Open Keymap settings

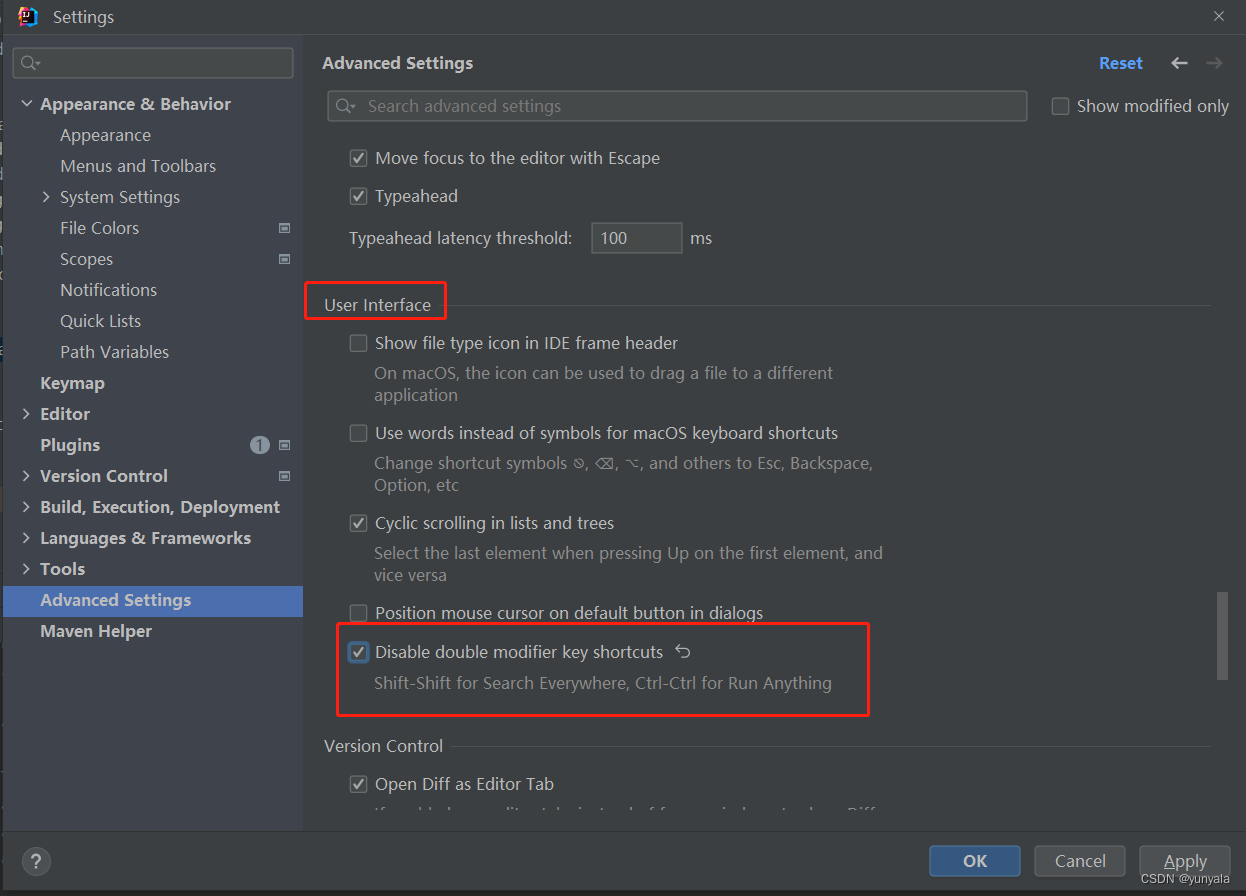tap(72, 383)
